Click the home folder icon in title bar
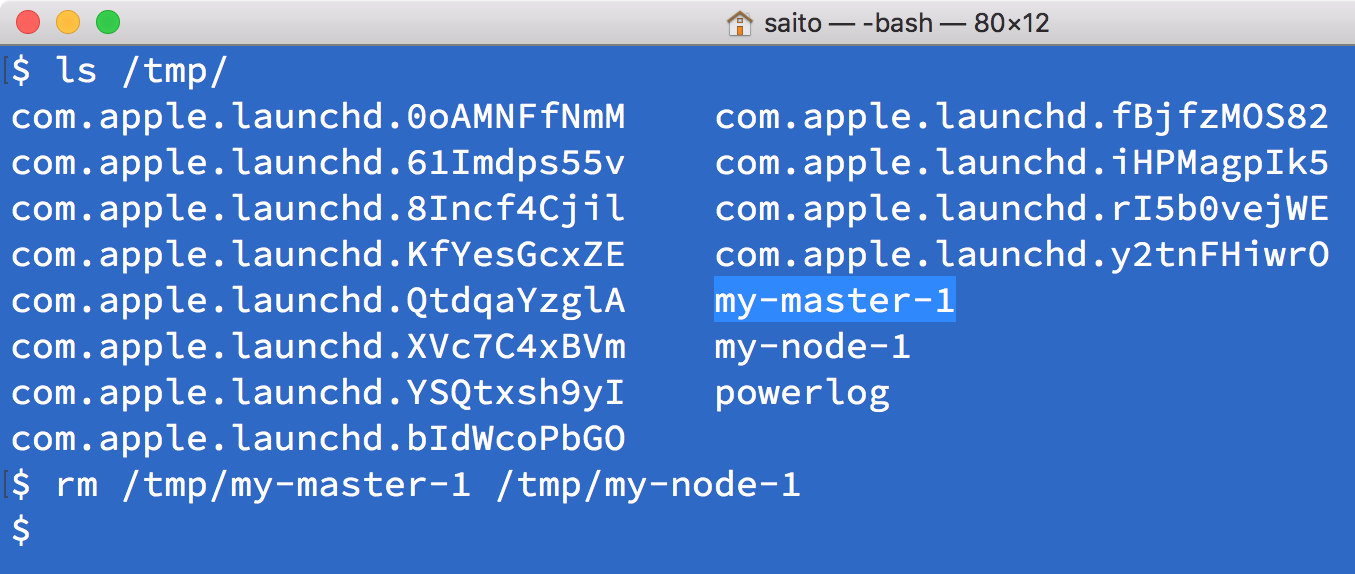Viewport: 1355px width, 574px height. click(739, 22)
